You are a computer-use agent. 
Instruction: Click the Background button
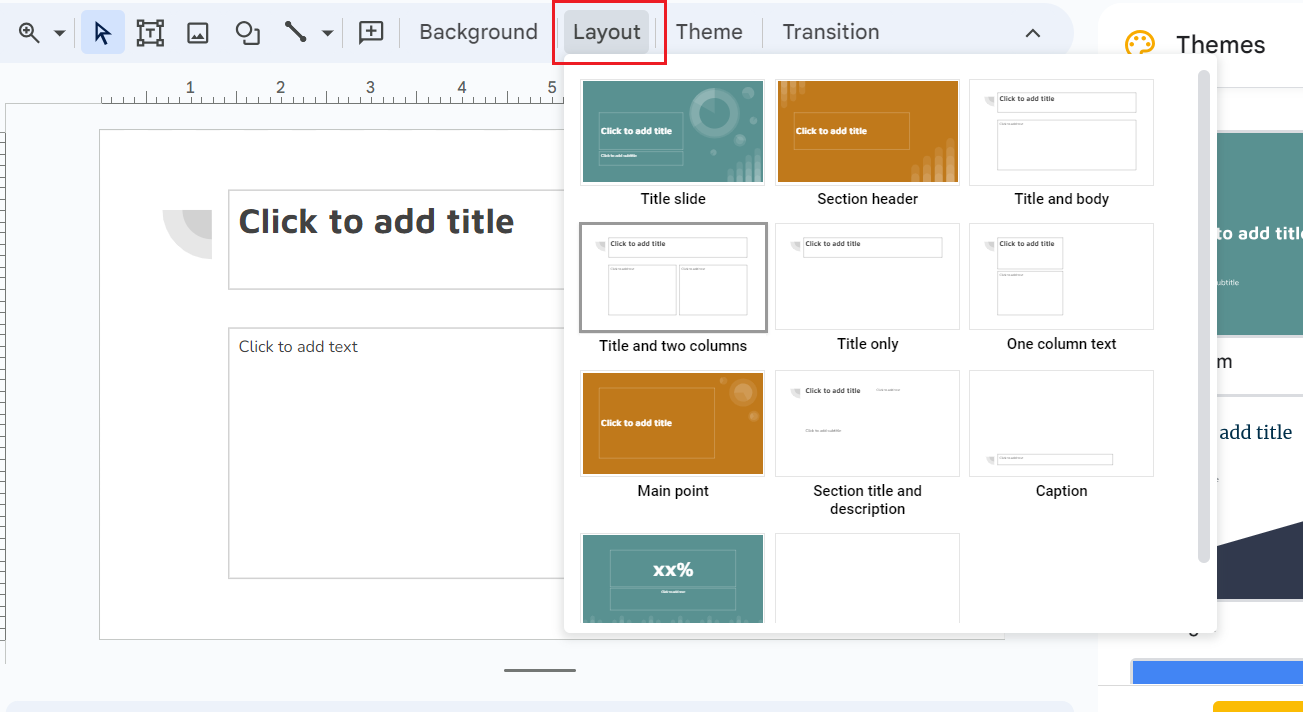(x=477, y=31)
